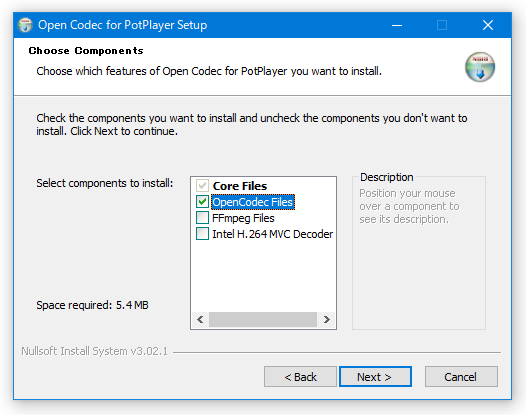Click the grayed Core Files checkbox
The width and height of the screenshot is (526, 415).
pos(202,186)
